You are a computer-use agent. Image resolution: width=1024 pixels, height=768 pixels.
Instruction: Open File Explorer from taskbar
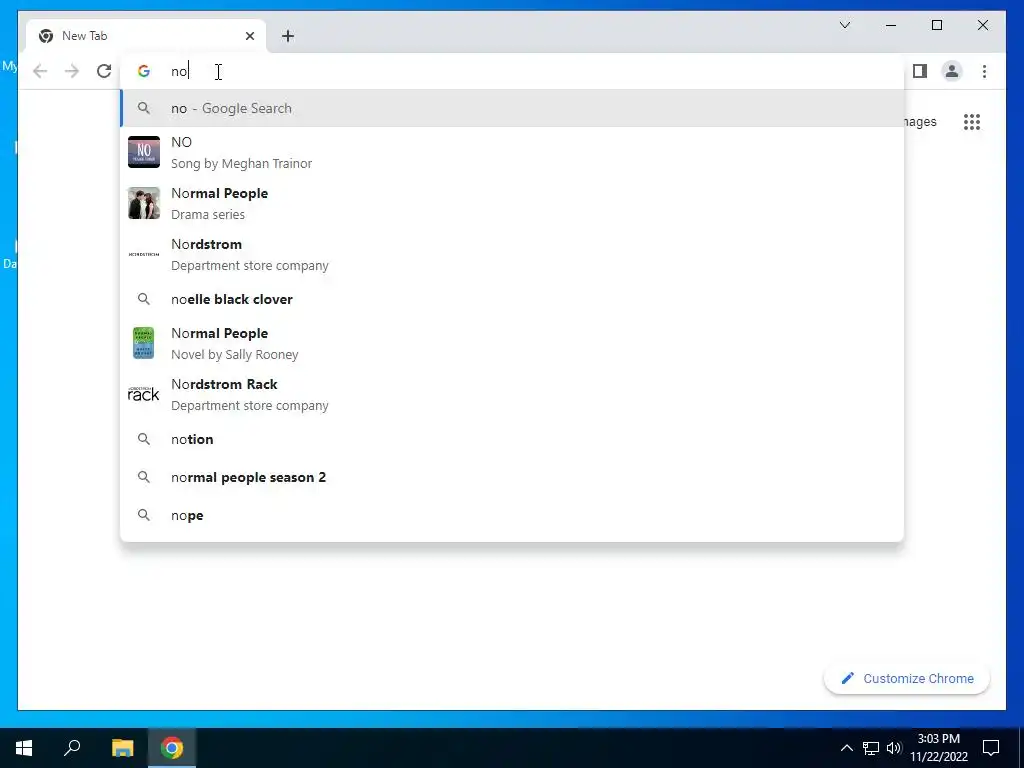tap(122, 748)
